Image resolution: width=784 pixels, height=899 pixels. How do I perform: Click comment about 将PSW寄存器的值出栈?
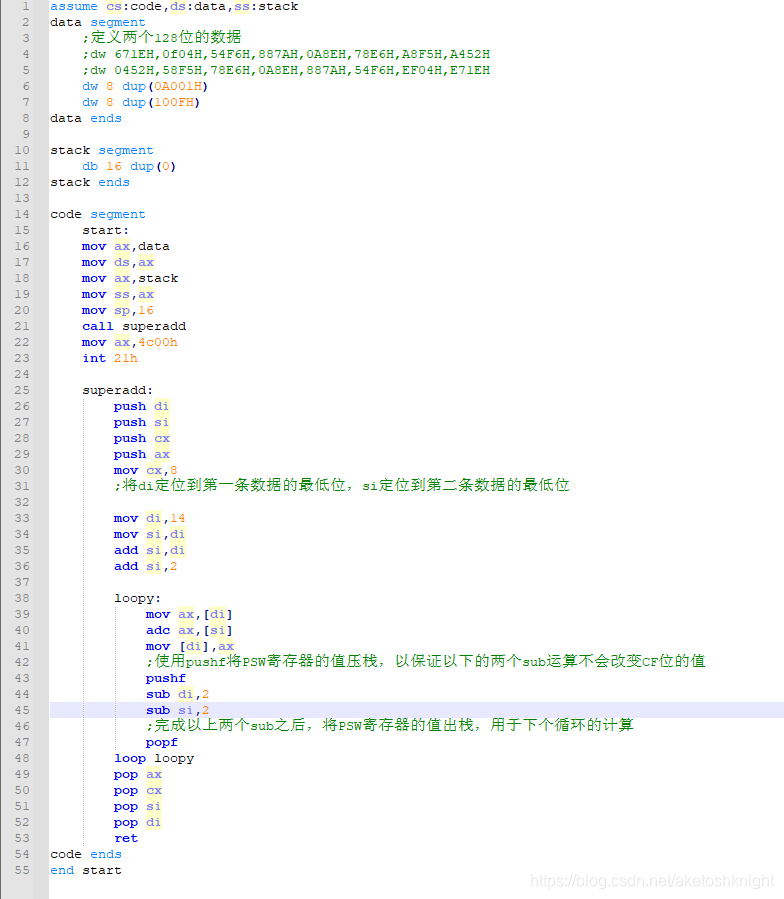point(389,726)
